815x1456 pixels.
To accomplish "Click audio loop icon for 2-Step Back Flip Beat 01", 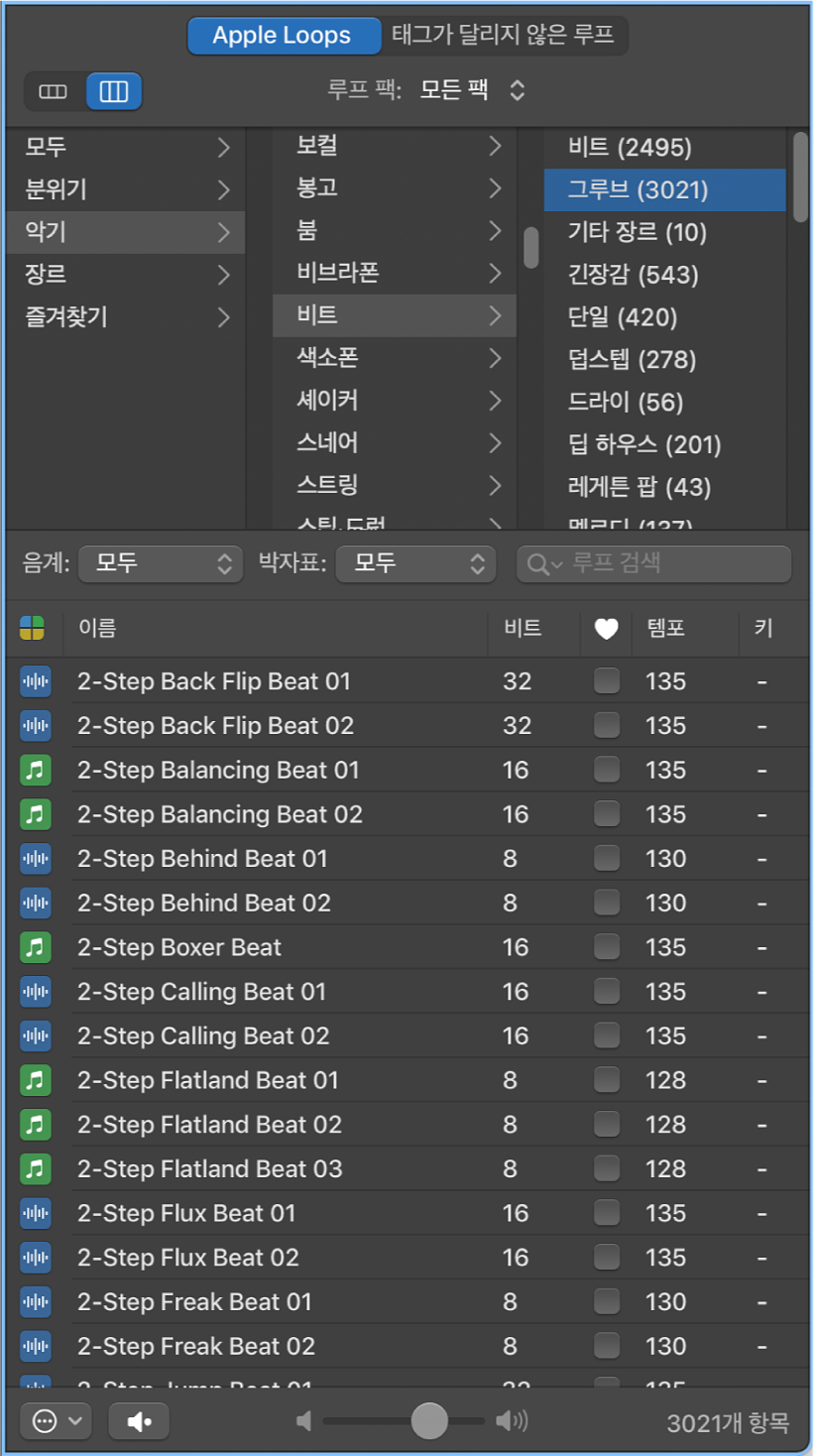I will [x=36, y=681].
